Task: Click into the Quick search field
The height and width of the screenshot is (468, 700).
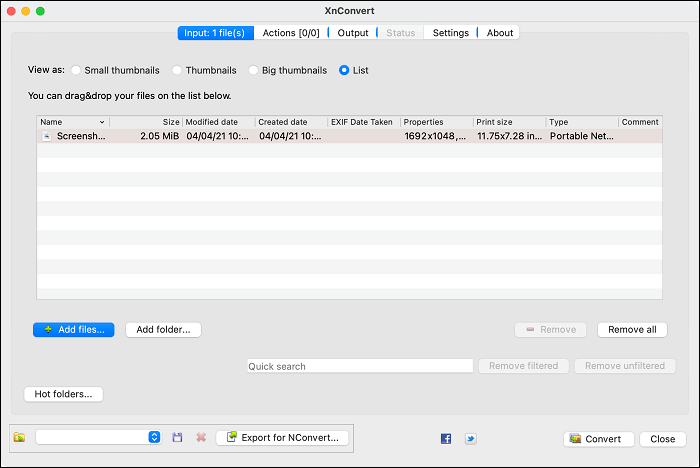Action: click(360, 366)
